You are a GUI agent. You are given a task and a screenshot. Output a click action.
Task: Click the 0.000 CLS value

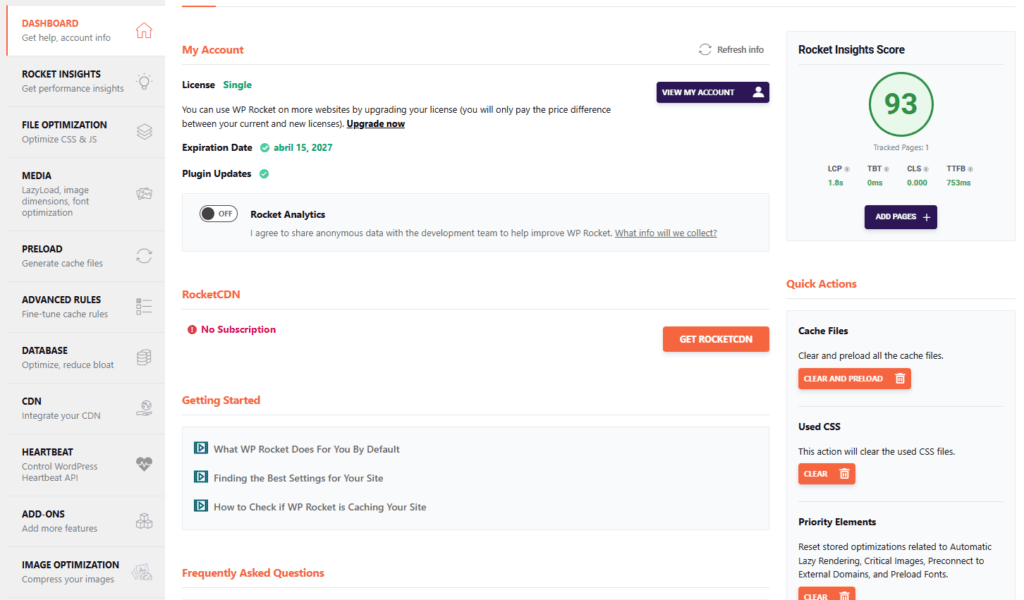[x=917, y=183]
